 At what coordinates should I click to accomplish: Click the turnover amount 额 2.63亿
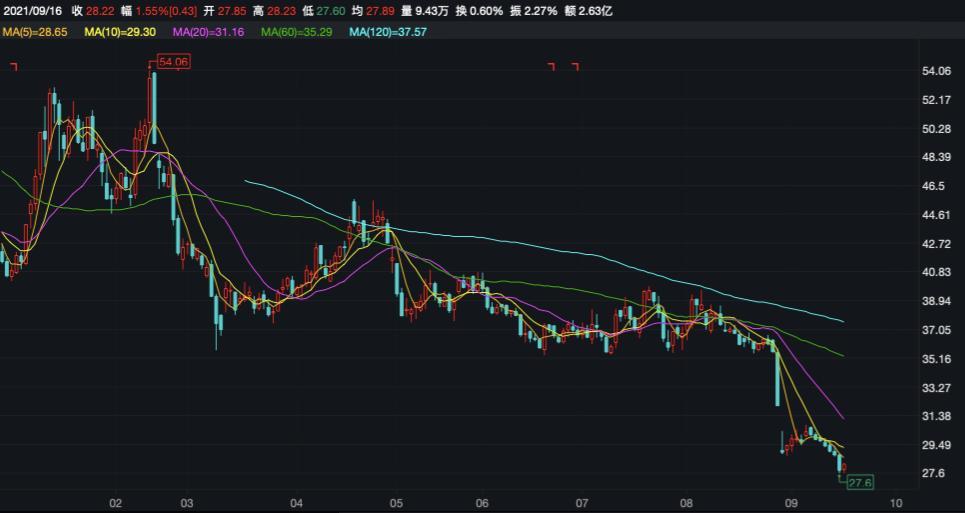coord(588,10)
